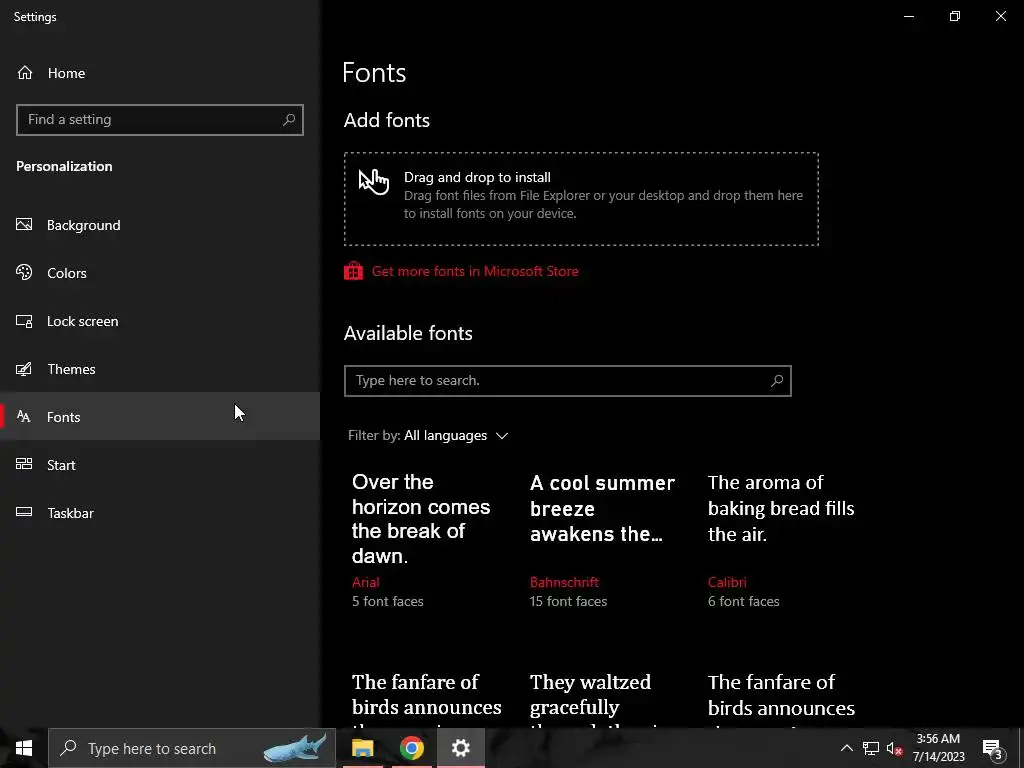Click the Personalization sidebar heading
1024x768 pixels.
click(64, 167)
